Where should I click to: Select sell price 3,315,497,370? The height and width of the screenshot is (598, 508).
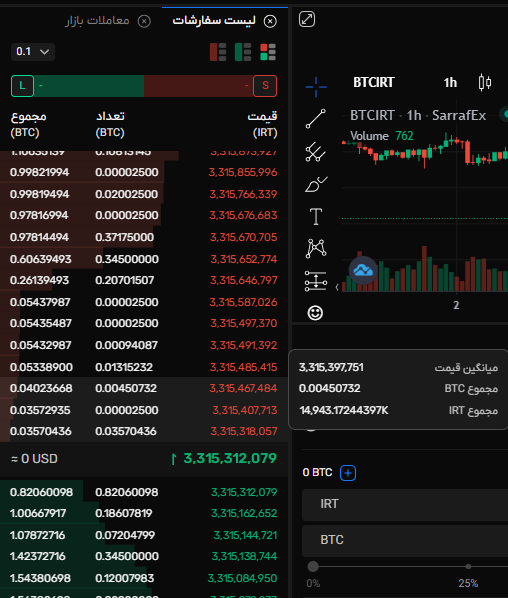coord(244,323)
